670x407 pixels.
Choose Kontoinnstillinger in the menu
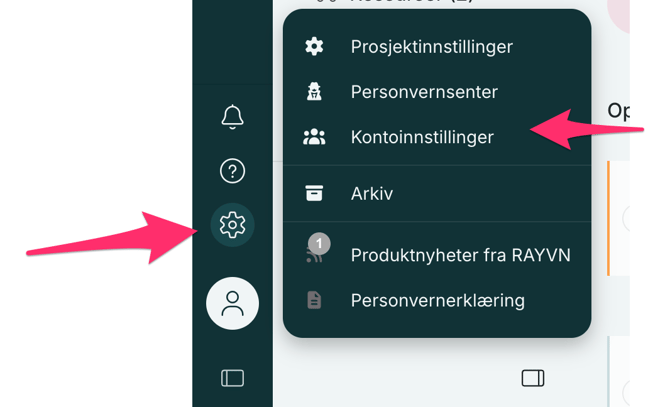tap(422, 137)
